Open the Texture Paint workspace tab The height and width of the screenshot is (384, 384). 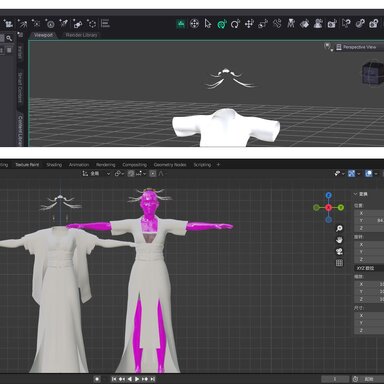pyautogui.click(x=27, y=165)
